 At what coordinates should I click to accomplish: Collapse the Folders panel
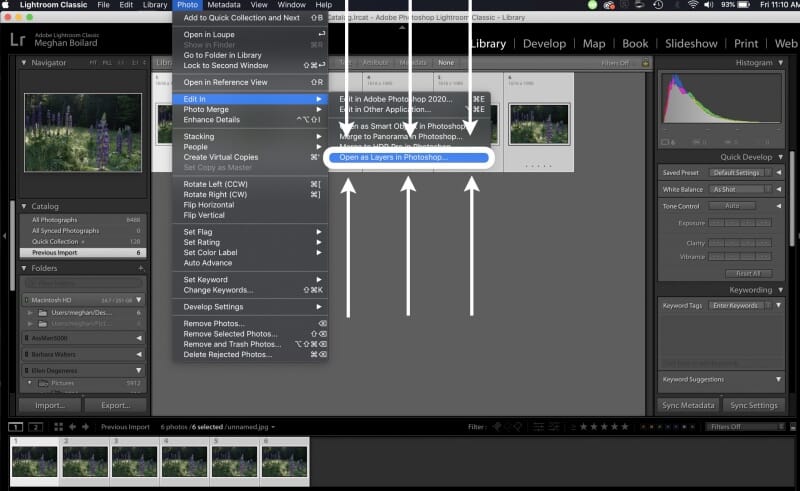pyautogui.click(x=23, y=268)
